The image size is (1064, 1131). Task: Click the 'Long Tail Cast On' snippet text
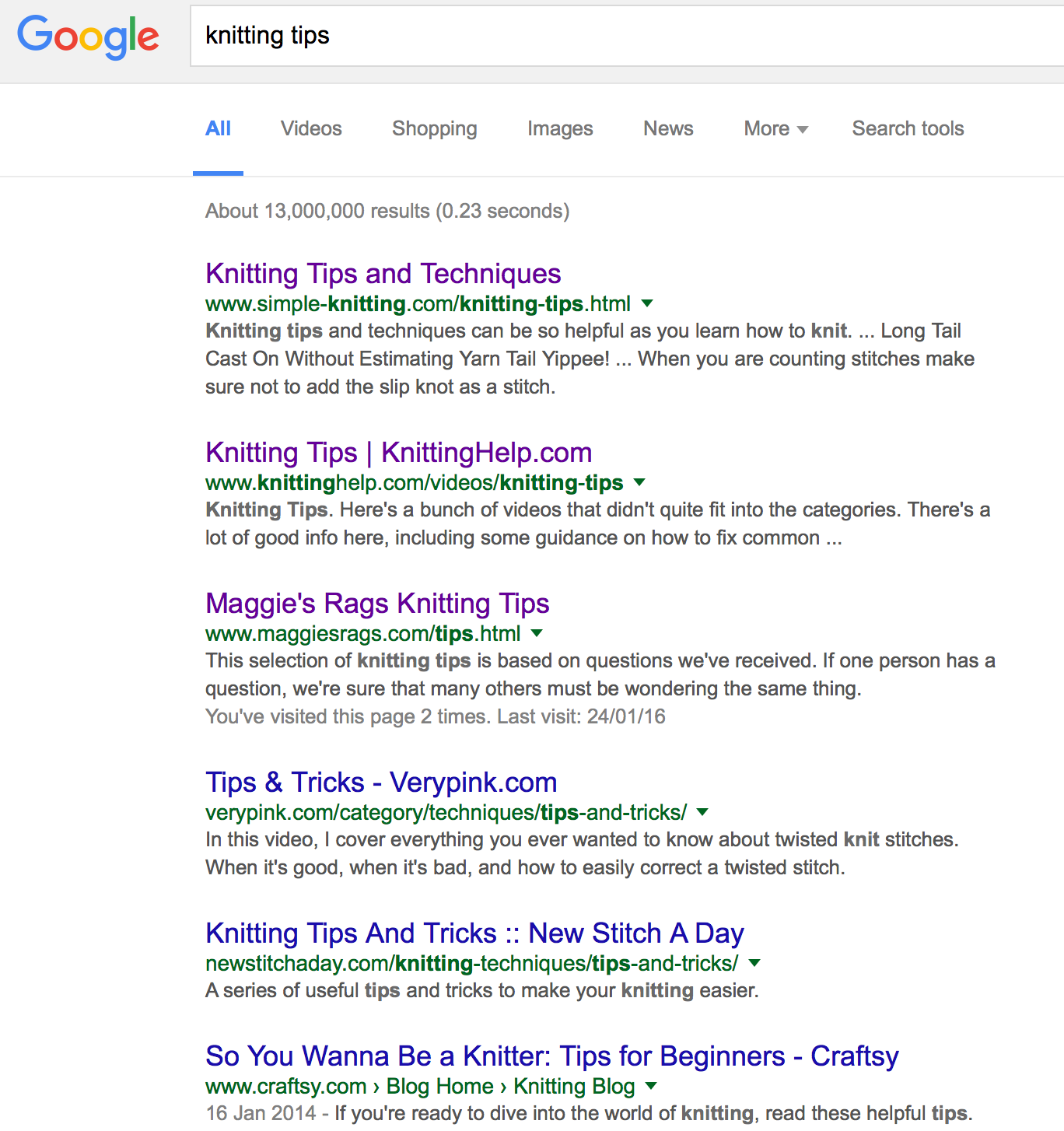point(590,359)
